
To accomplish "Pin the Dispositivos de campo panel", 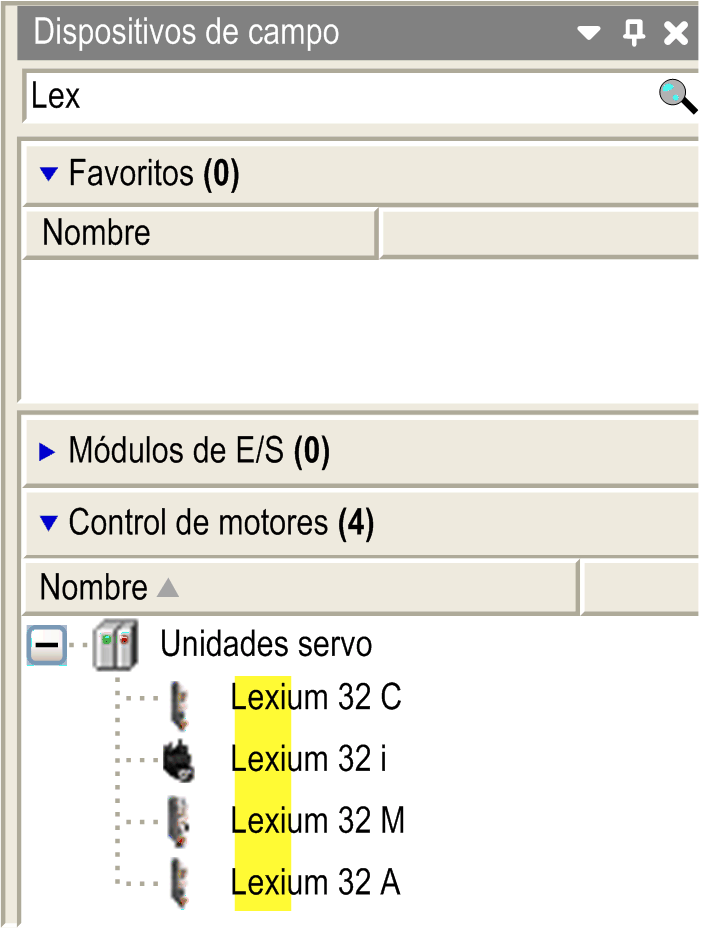I will tap(633, 33).
